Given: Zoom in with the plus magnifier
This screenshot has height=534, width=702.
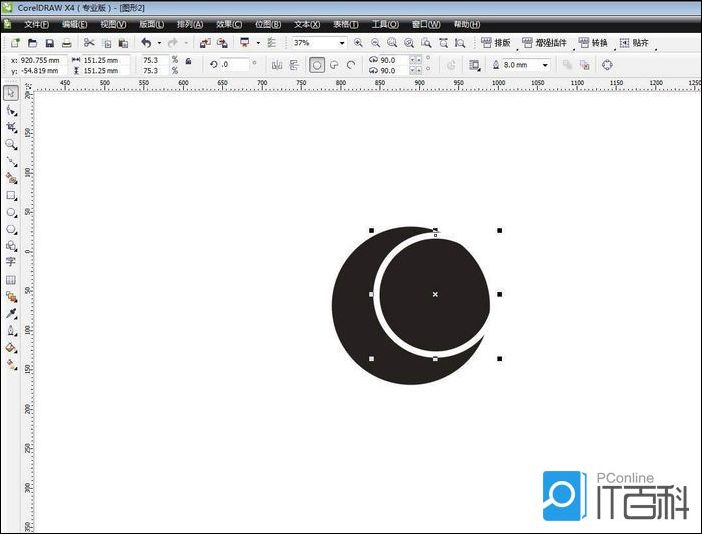Looking at the screenshot, I should [358, 43].
